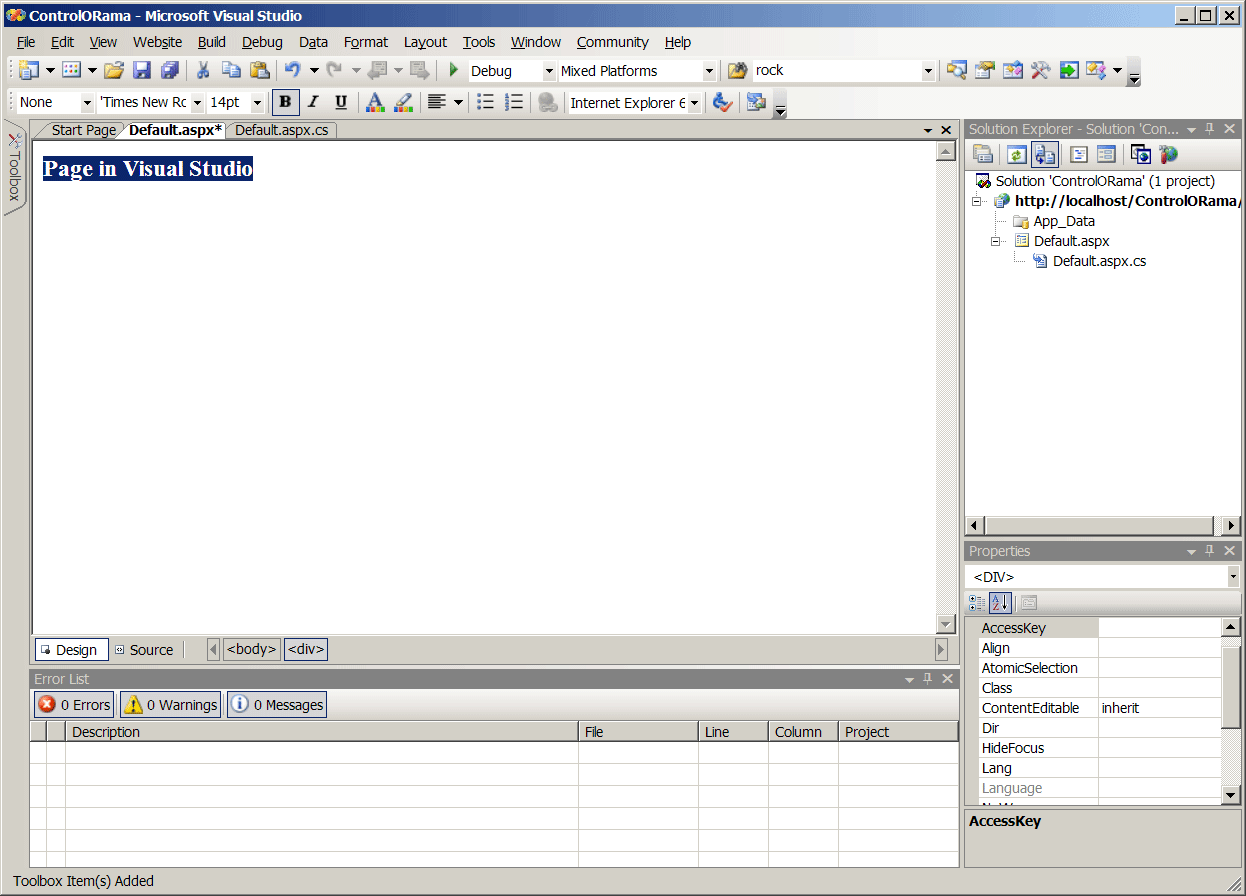Click the Save icon in toolbar

[142, 70]
